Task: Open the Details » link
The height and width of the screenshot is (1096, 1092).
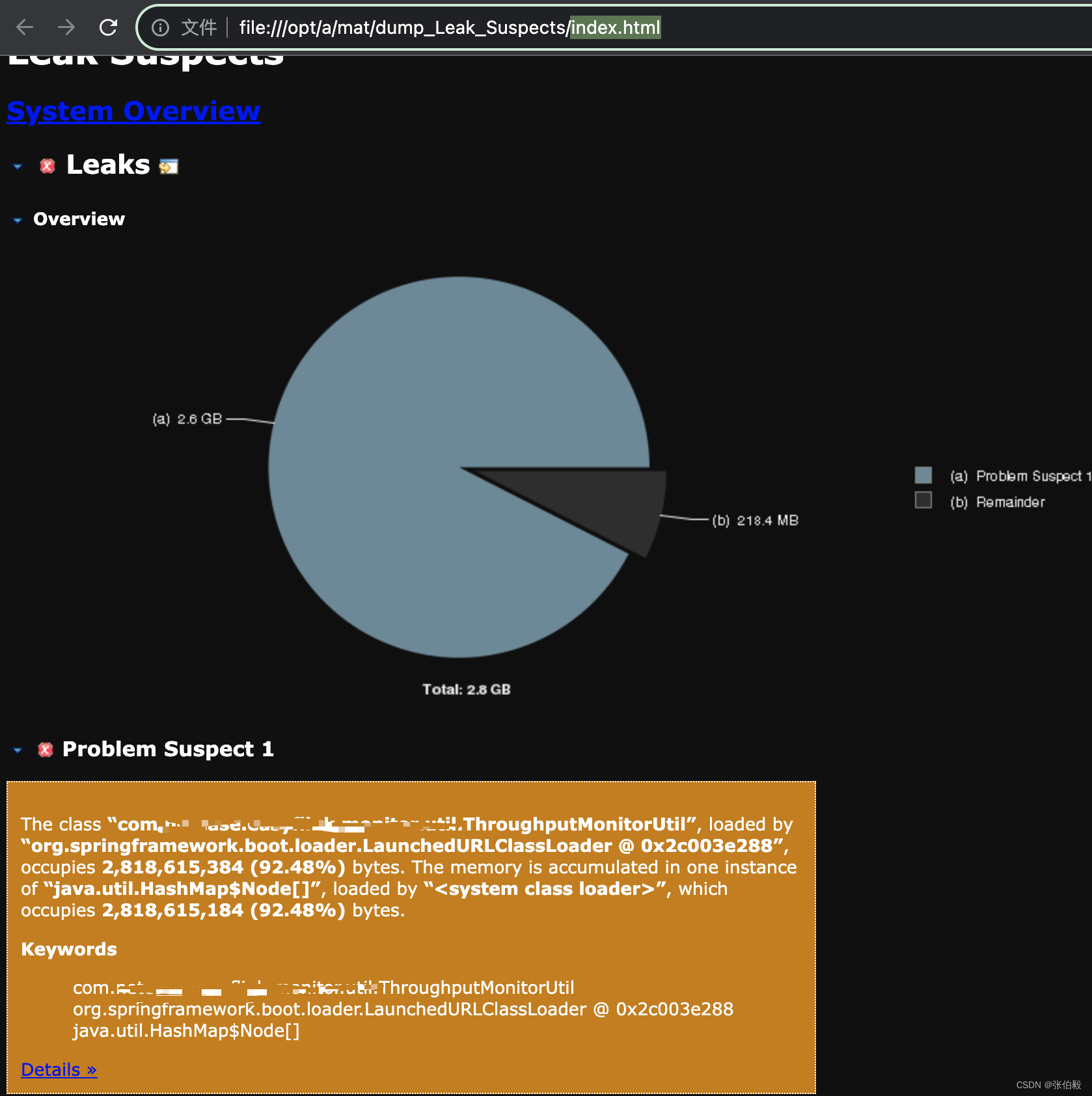Action: pyautogui.click(x=59, y=1069)
